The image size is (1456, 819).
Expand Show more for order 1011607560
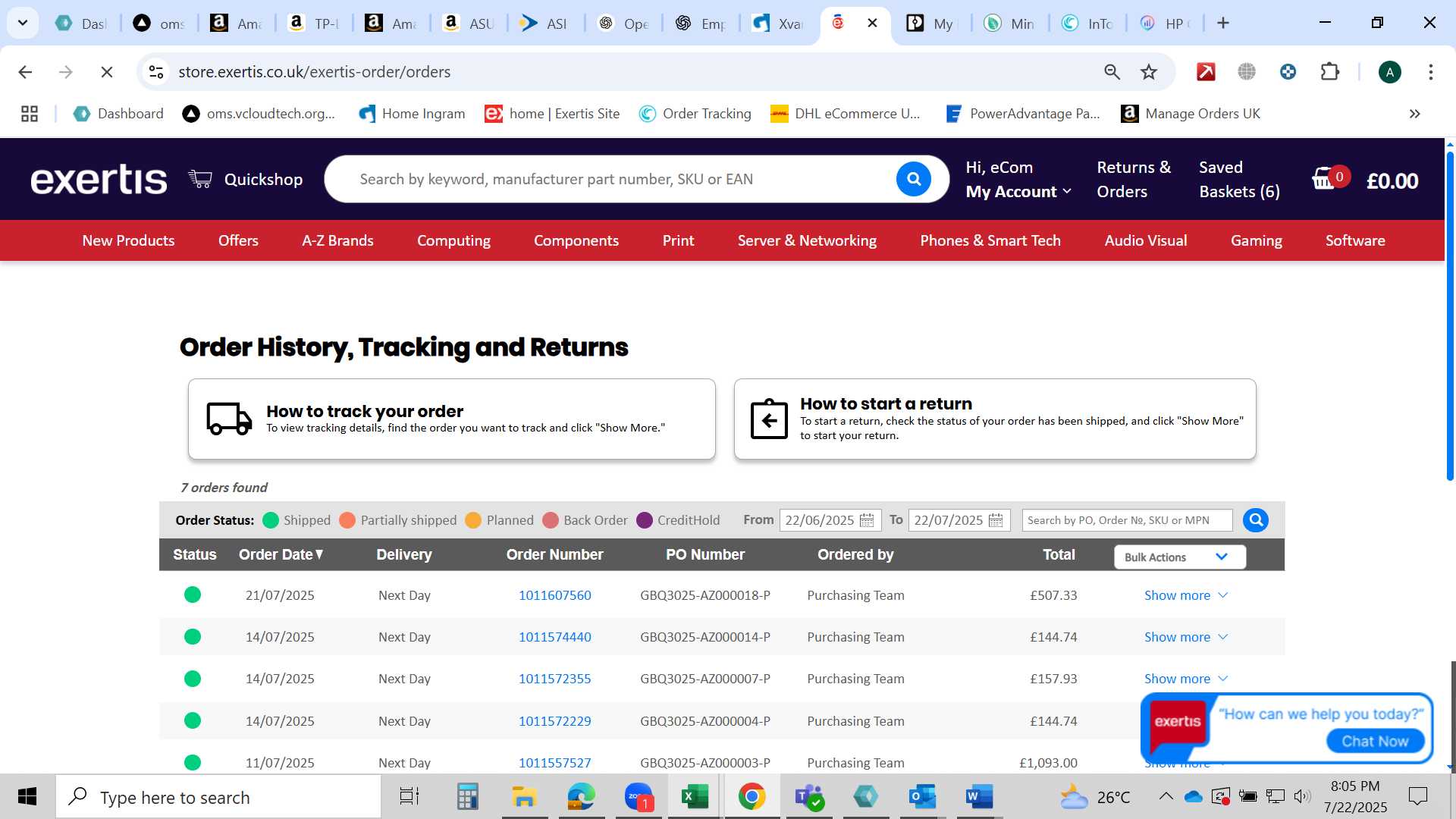pyautogui.click(x=1185, y=595)
